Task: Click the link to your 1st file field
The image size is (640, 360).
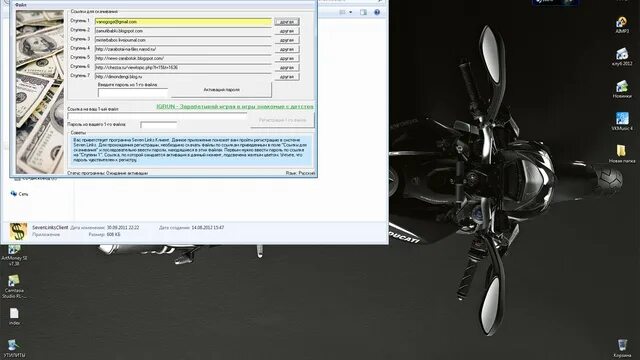Action: [157, 116]
